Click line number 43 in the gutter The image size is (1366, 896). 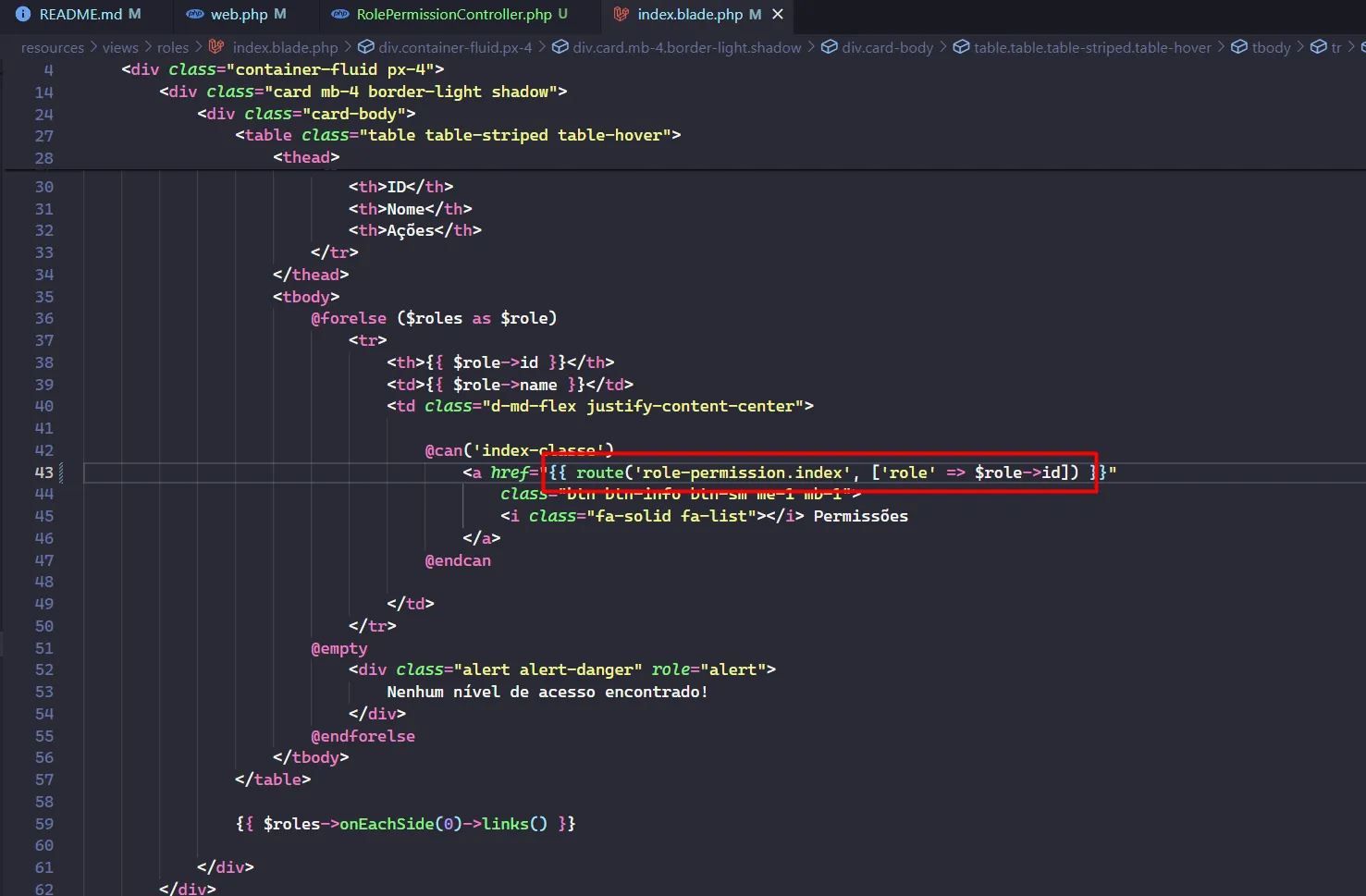tap(43, 473)
